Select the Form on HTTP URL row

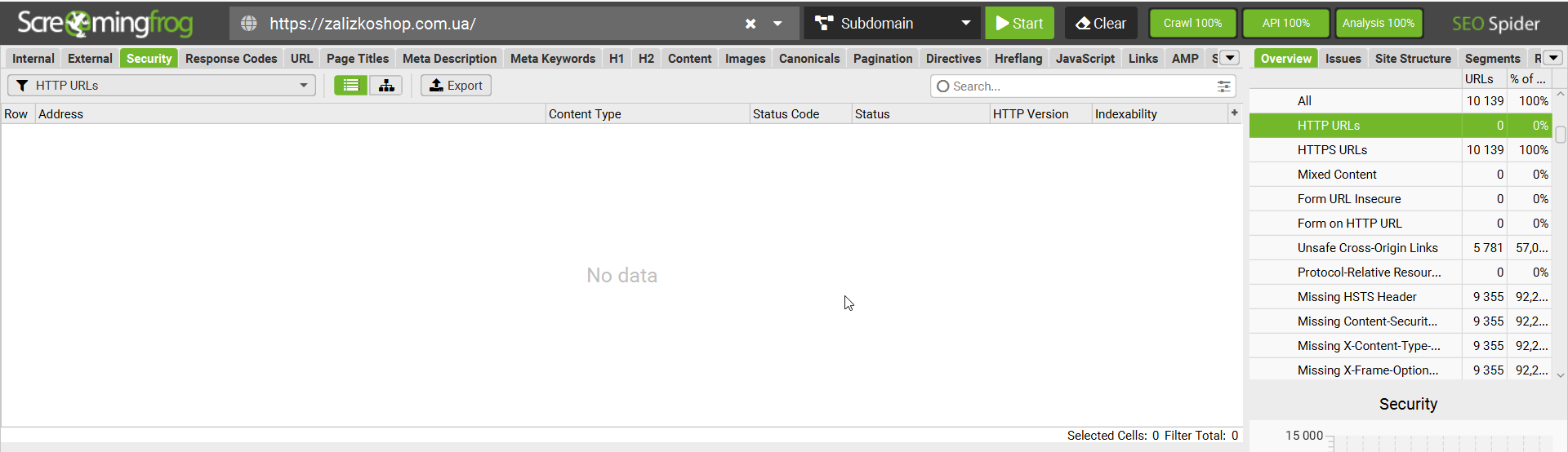coord(1400,223)
